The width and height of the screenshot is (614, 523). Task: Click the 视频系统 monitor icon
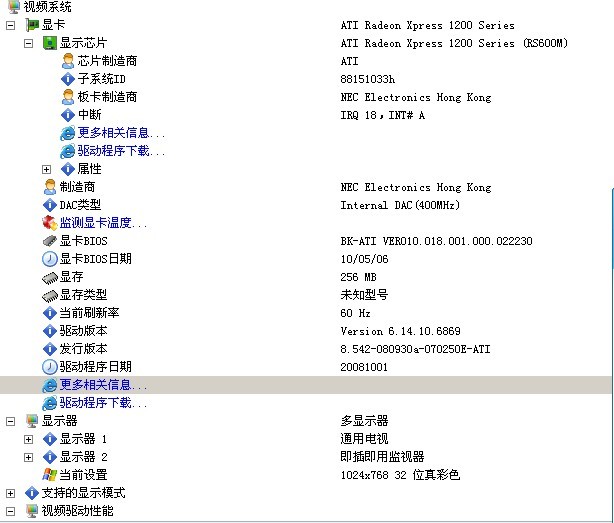coord(14,6)
